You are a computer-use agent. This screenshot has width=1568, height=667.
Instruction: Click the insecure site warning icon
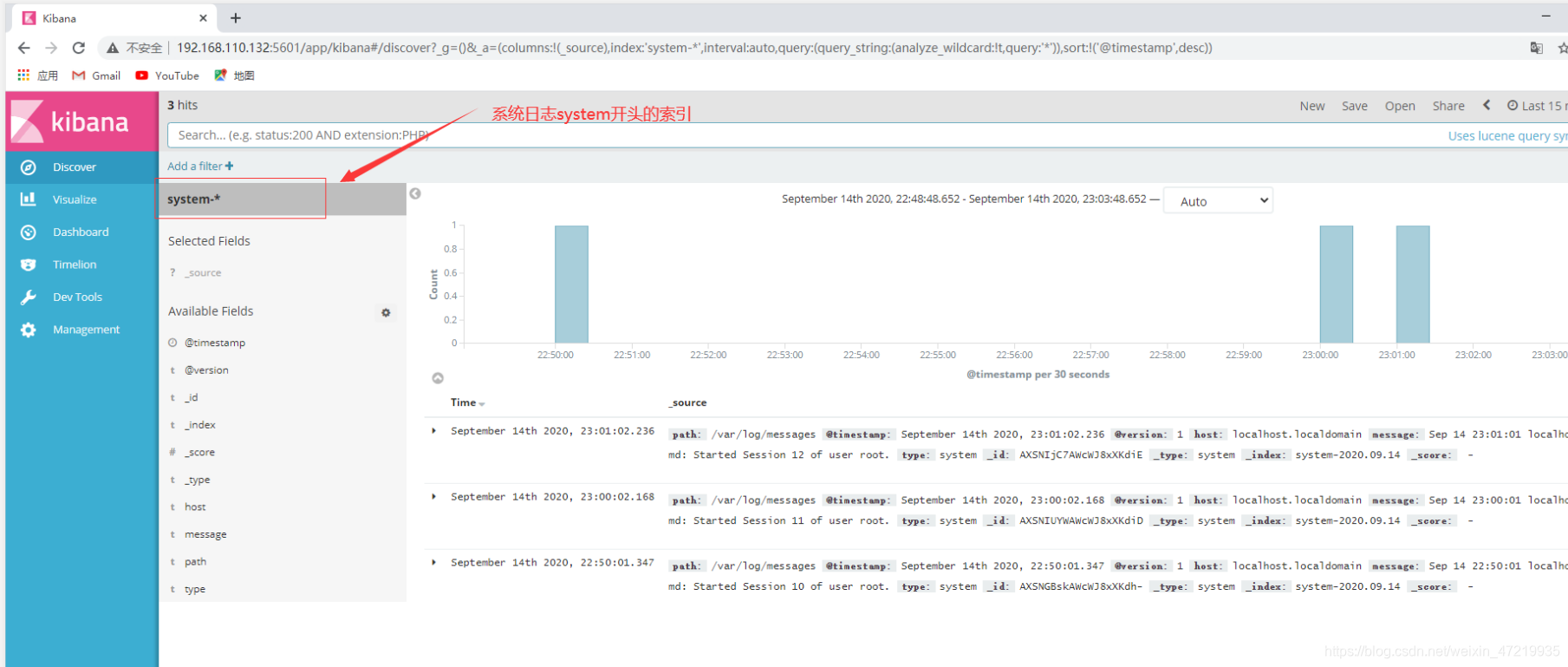pos(113,48)
